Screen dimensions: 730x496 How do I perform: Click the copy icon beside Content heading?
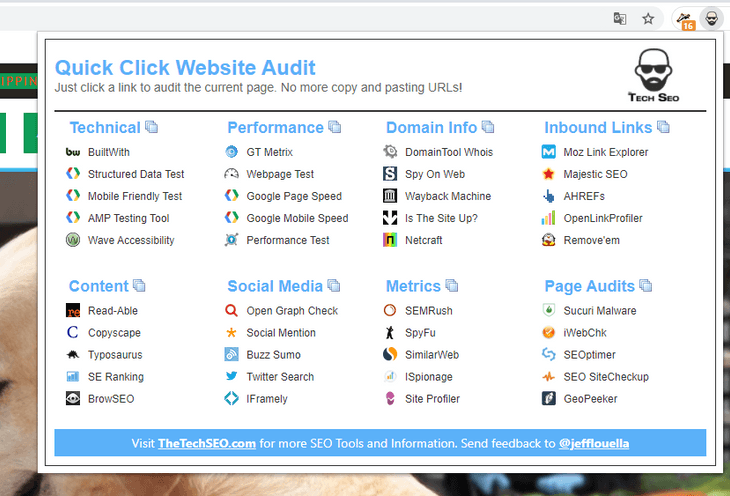tap(139, 285)
